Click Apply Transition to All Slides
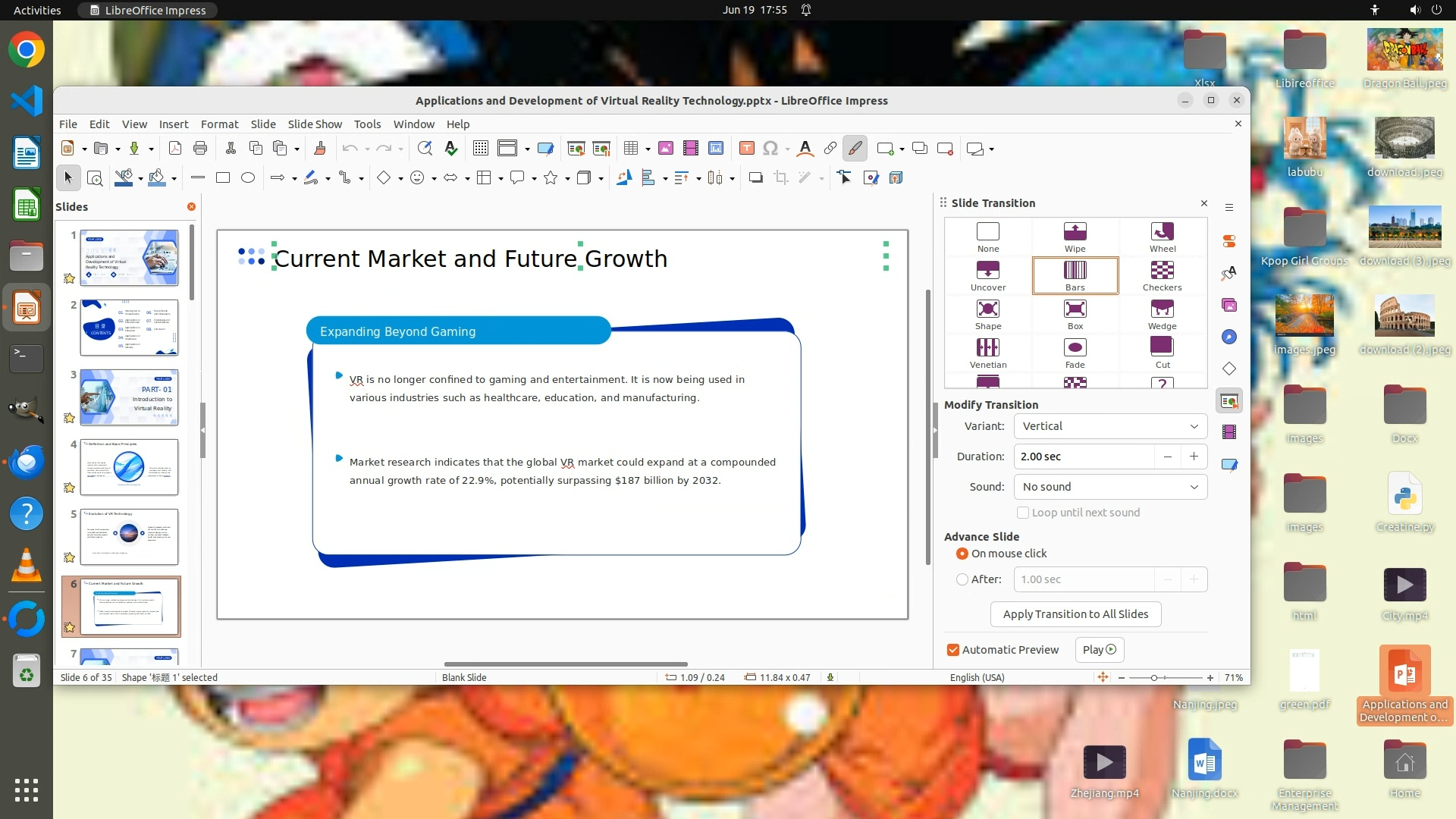The height and width of the screenshot is (819, 1456). (1075, 614)
